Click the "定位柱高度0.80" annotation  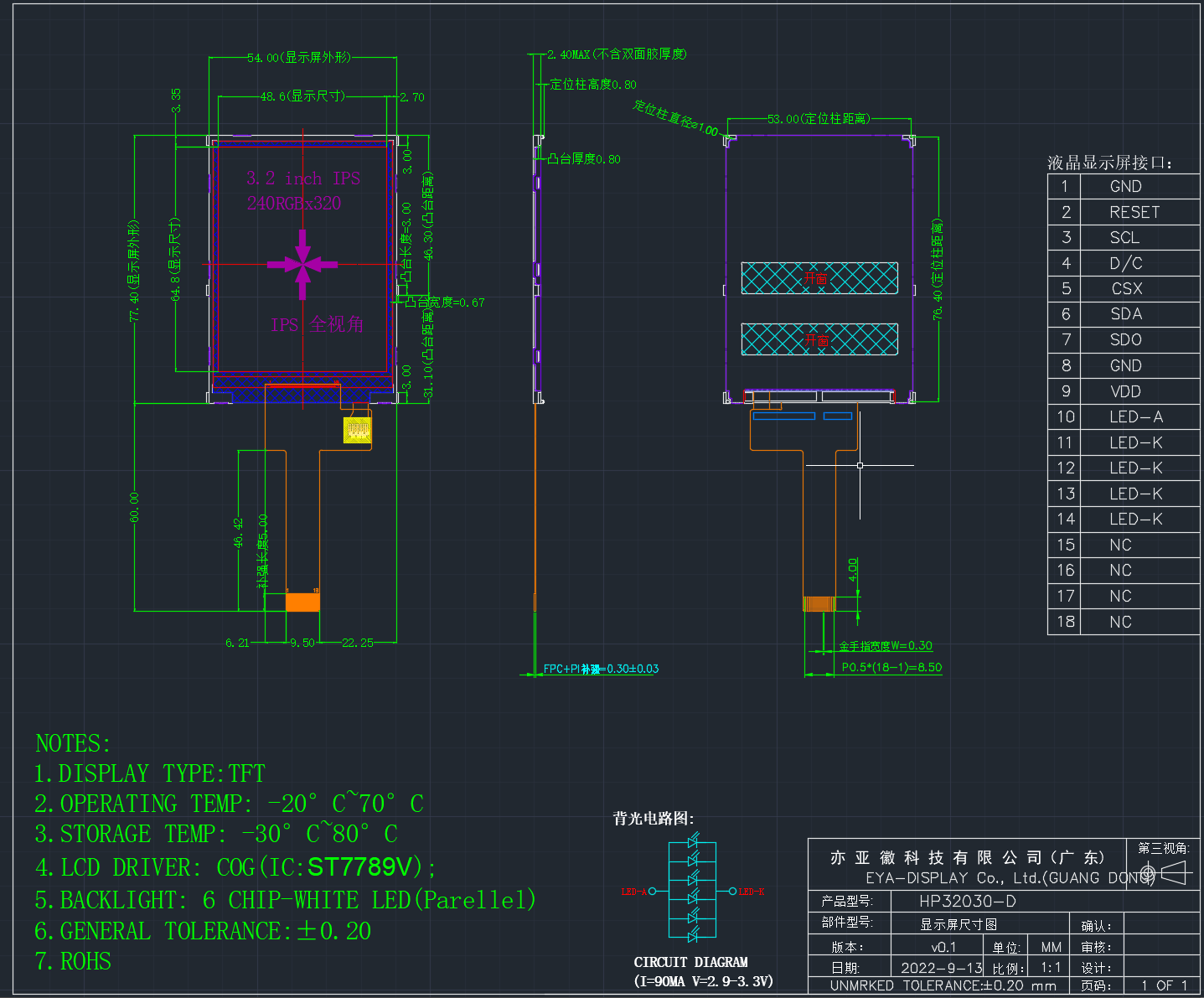coord(593,85)
